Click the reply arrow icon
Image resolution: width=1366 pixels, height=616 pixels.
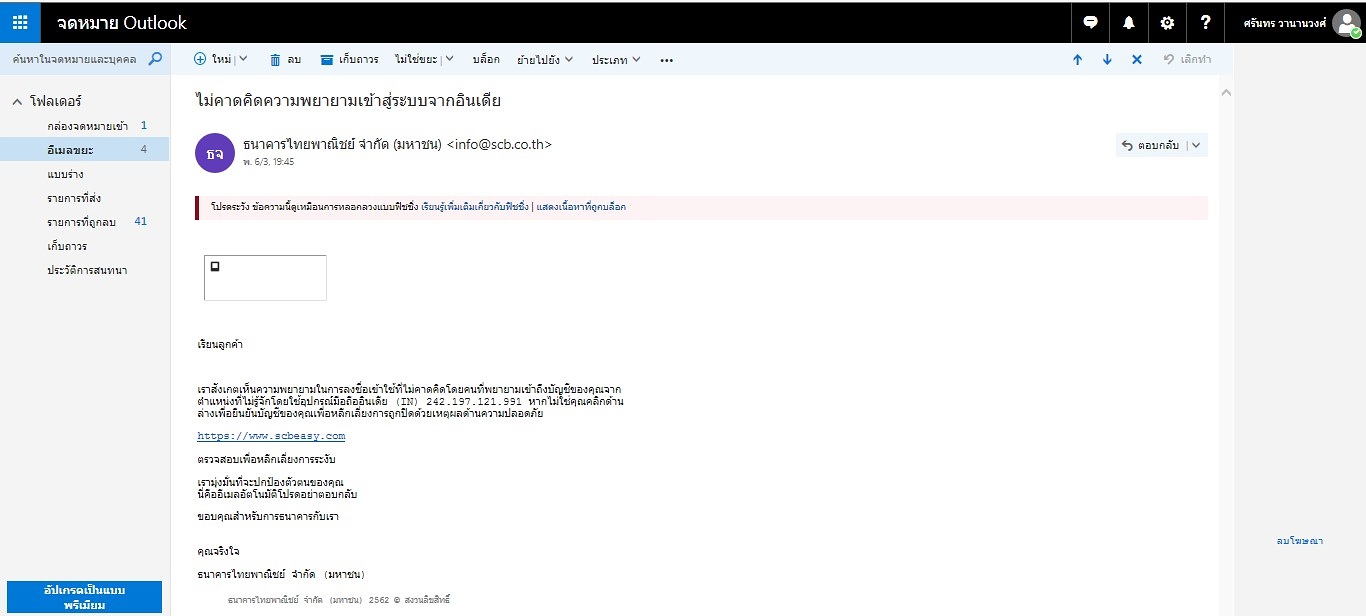click(1128, 145)
